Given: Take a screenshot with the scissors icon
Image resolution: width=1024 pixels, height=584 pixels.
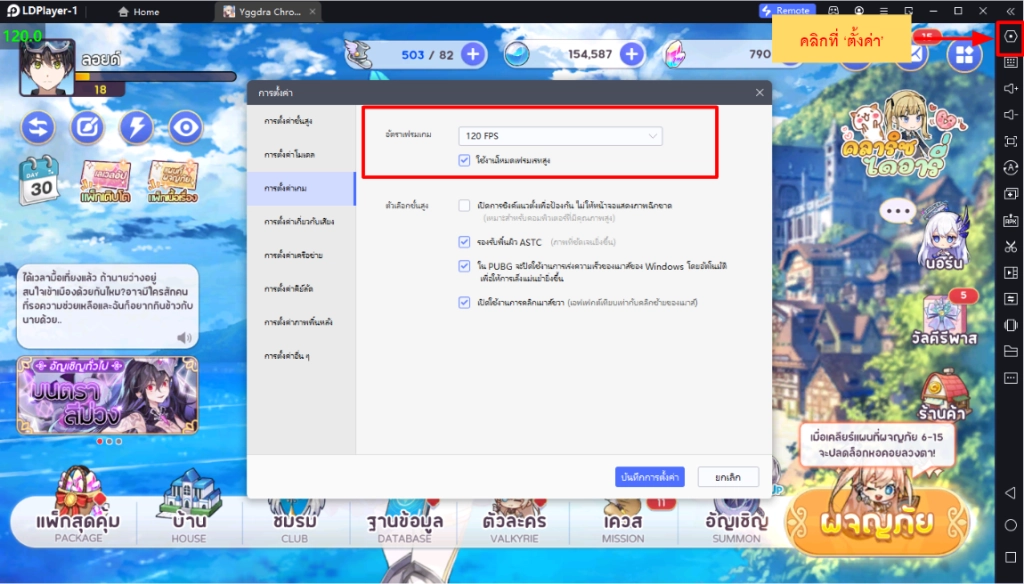Looking at the screenshot, I should 1010,246.
